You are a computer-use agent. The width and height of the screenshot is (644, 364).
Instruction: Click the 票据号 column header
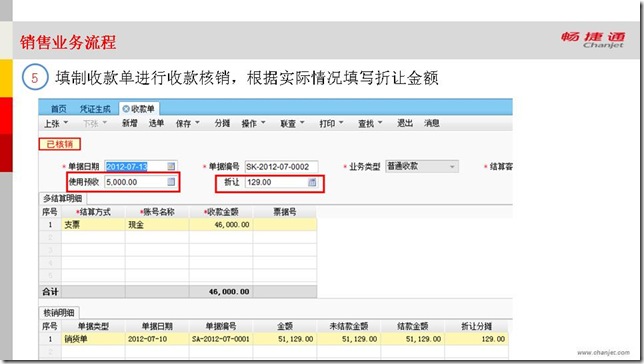285,212
